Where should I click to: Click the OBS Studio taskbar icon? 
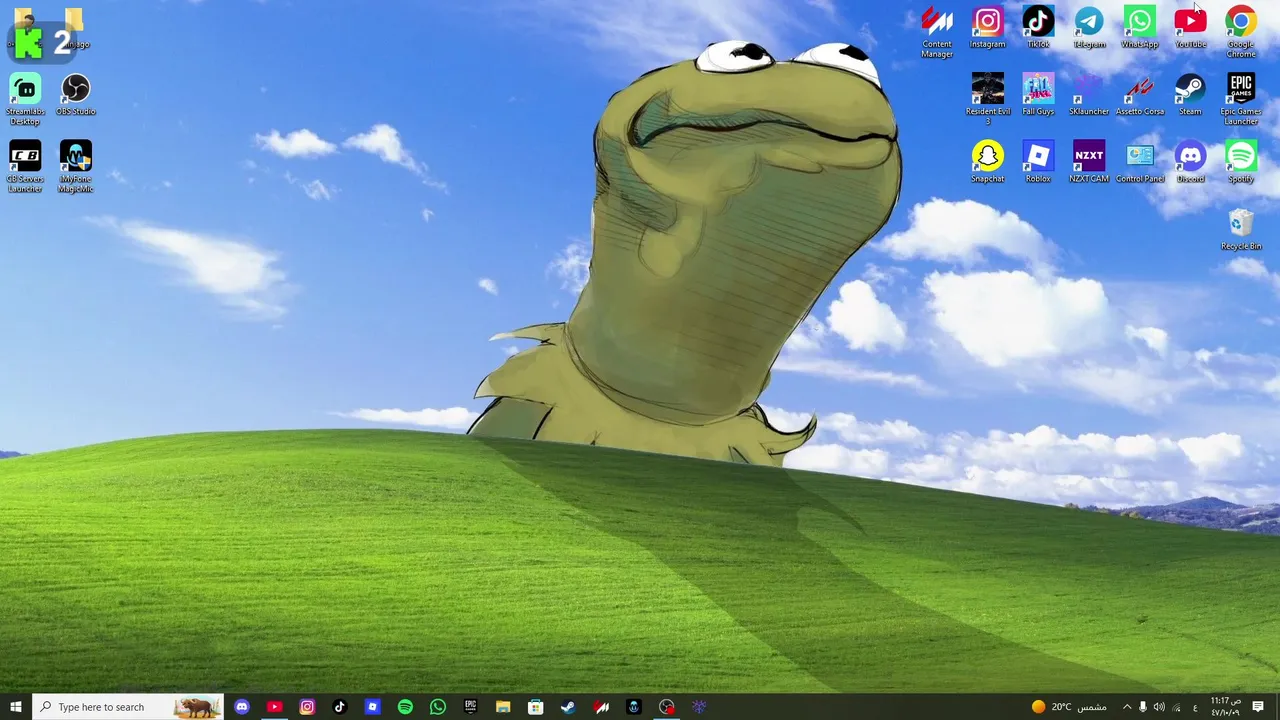pos(667,707)
